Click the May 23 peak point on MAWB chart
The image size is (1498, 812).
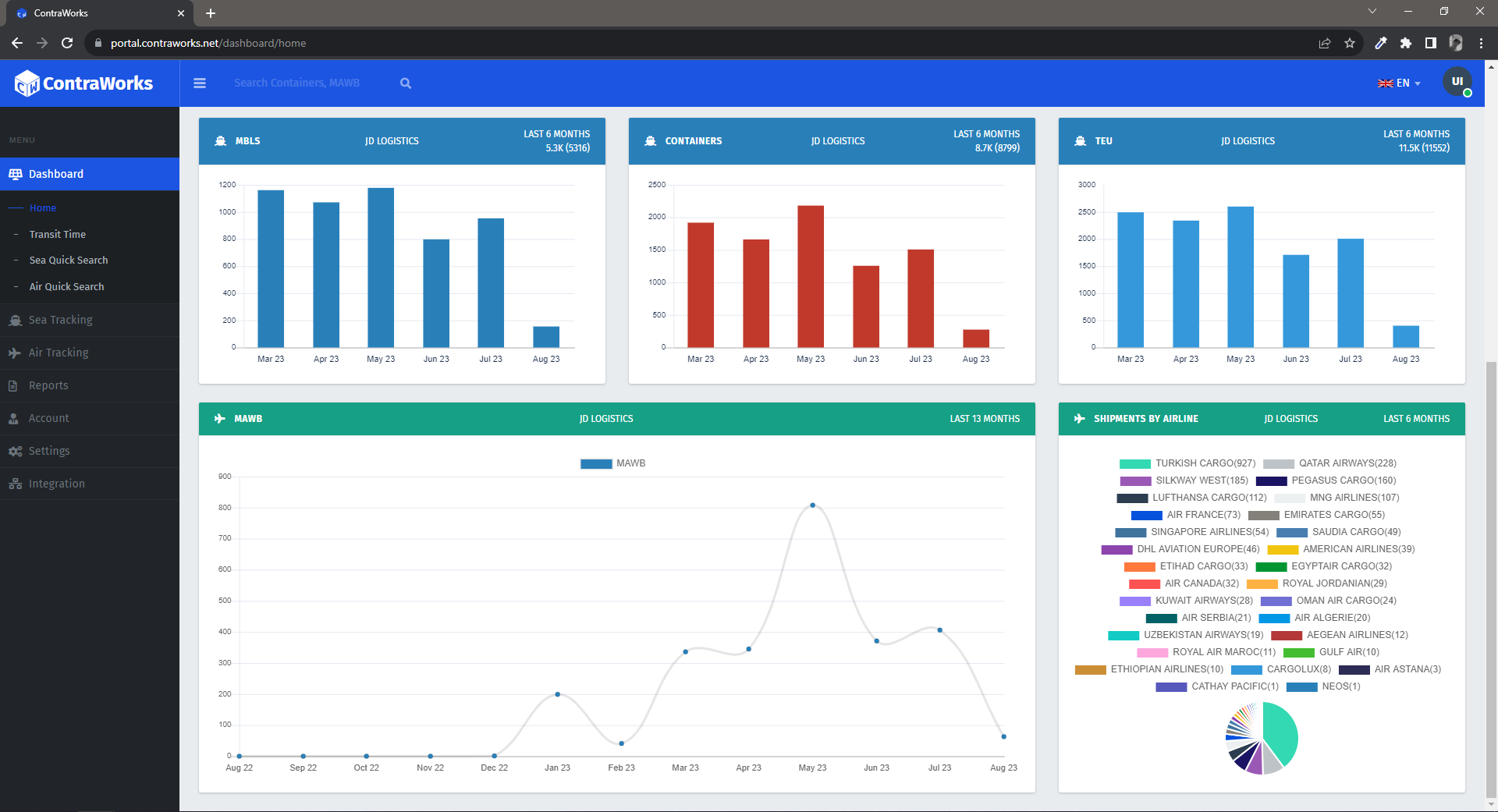click(x=812, y=505)
